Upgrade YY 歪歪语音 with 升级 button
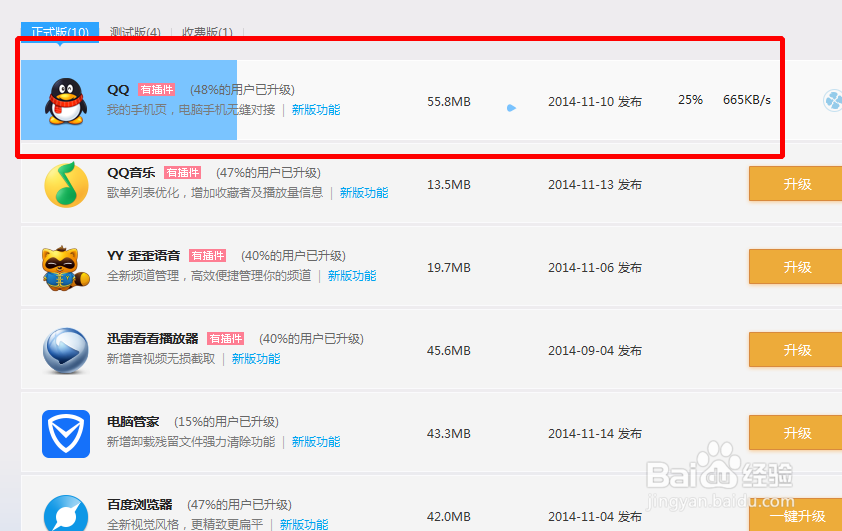Viewport: 842px width, 531px height. [x=795, y=267]
